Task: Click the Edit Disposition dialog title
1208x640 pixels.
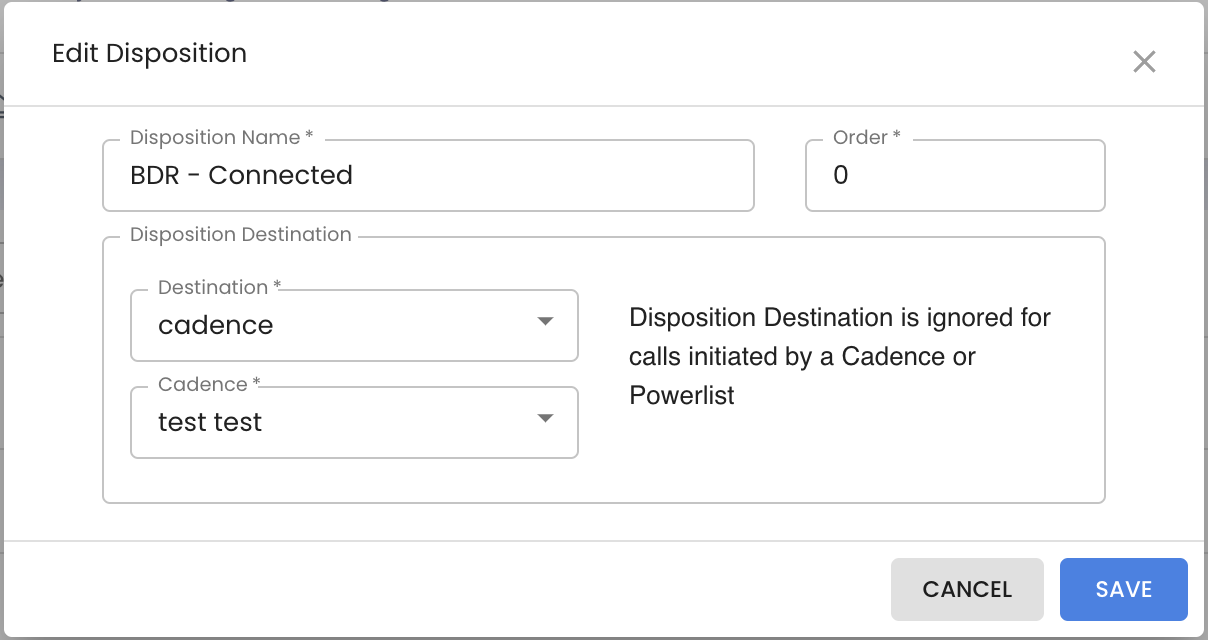Action: coord(149,53)
